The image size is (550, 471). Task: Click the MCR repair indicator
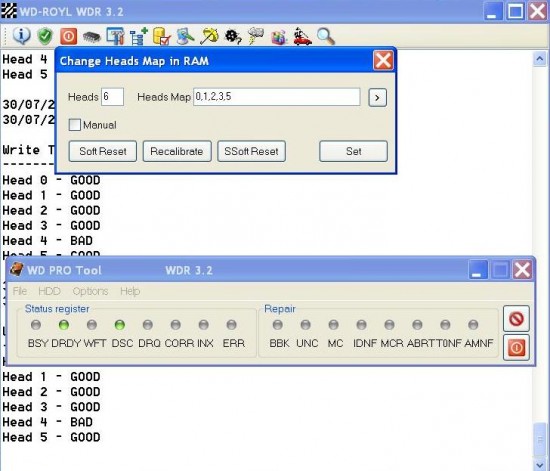pyautogui.click(x=389, y=325)
